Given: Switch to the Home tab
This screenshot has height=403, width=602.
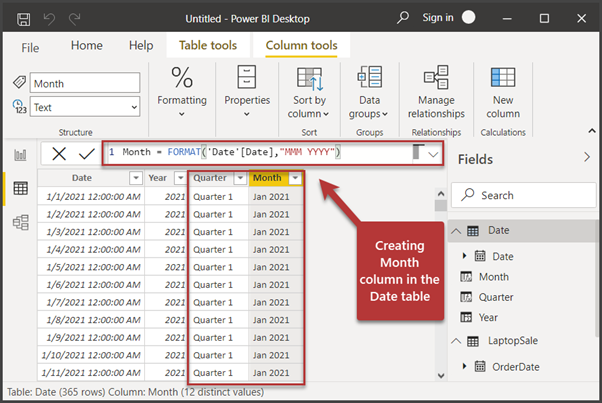Looking at the screenshot, I should click(87, 46).
